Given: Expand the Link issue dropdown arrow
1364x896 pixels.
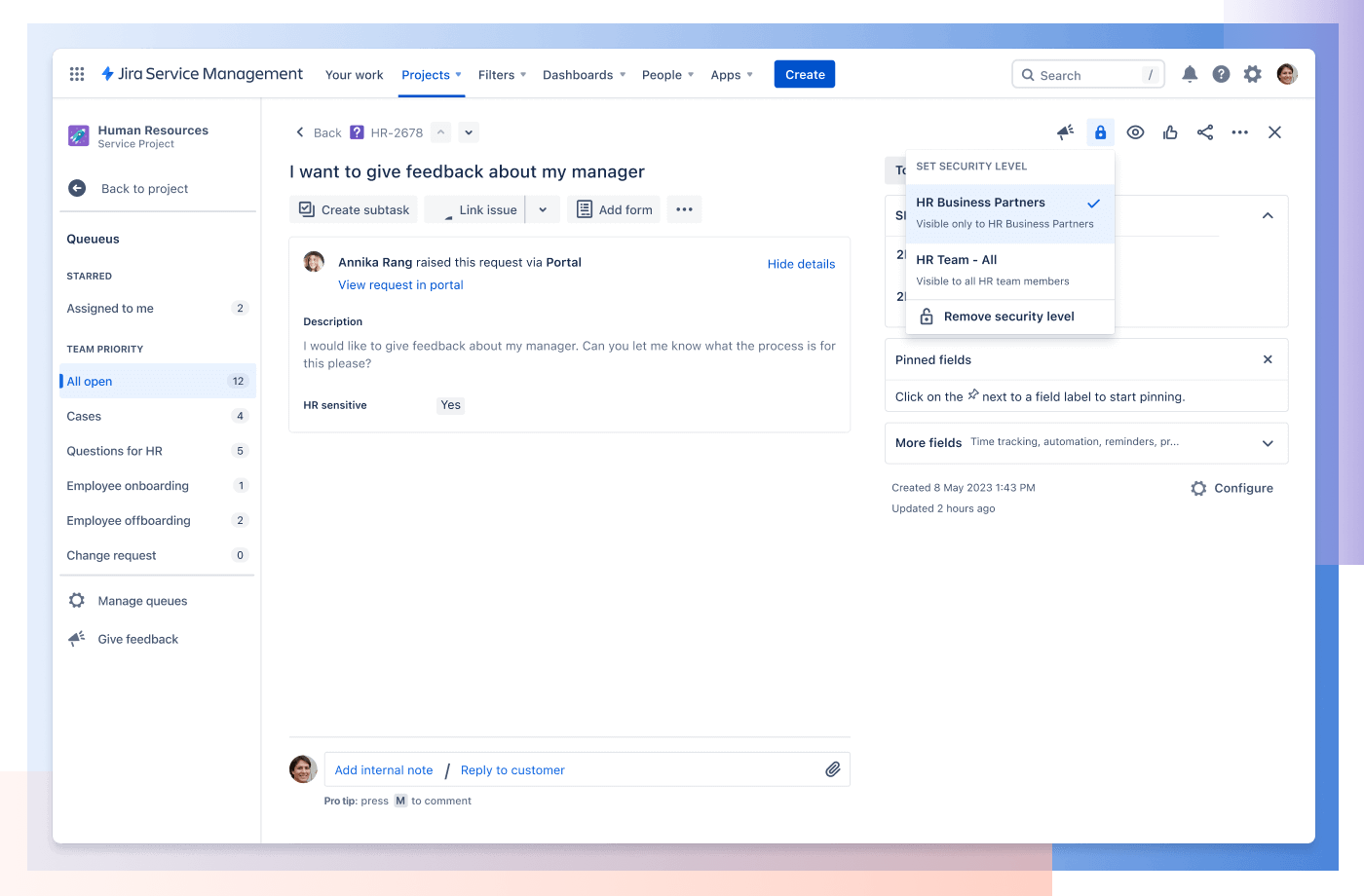Looking at the screenshot, I should [543, 208].
